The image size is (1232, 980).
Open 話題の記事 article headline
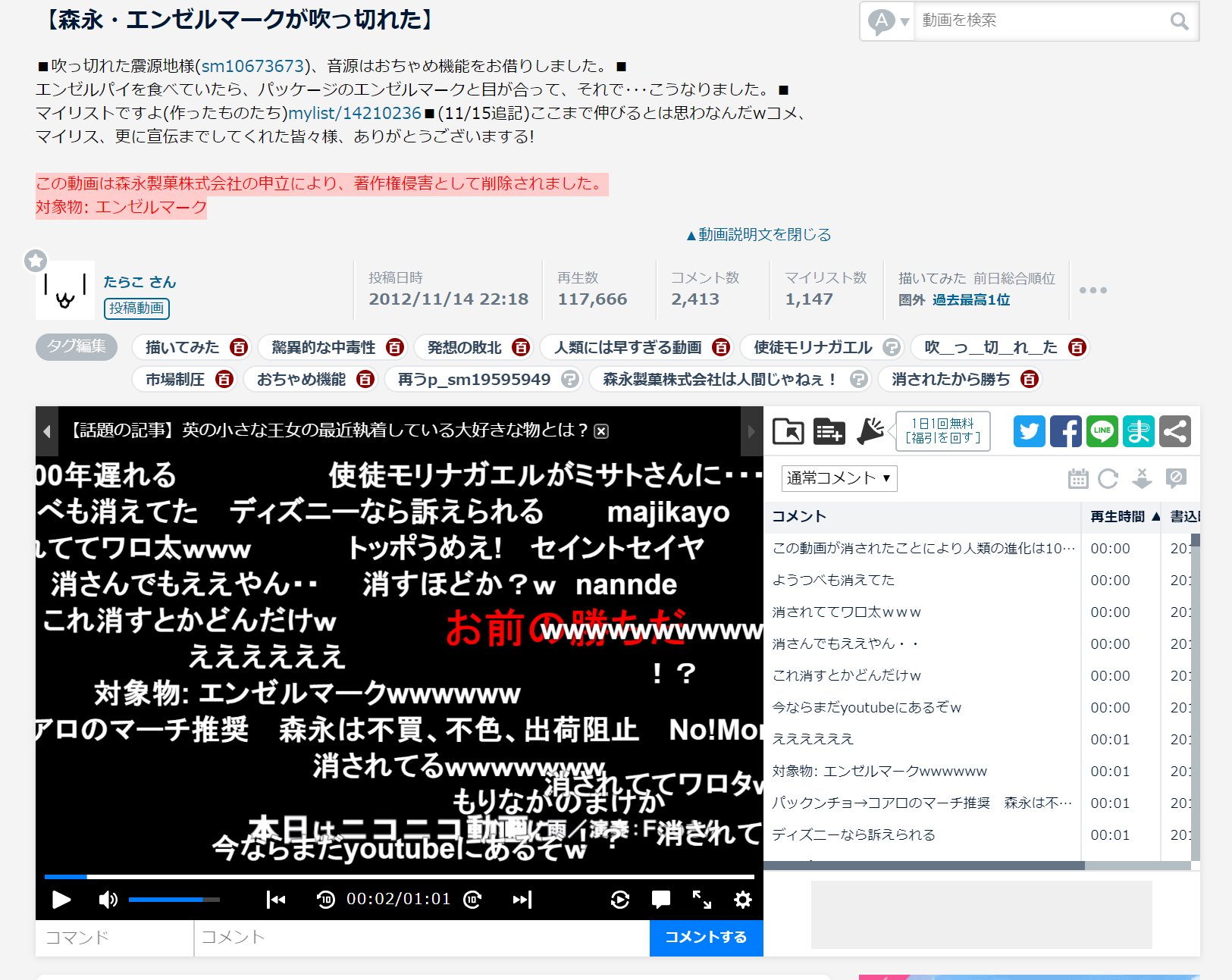(x=328, y=431)
